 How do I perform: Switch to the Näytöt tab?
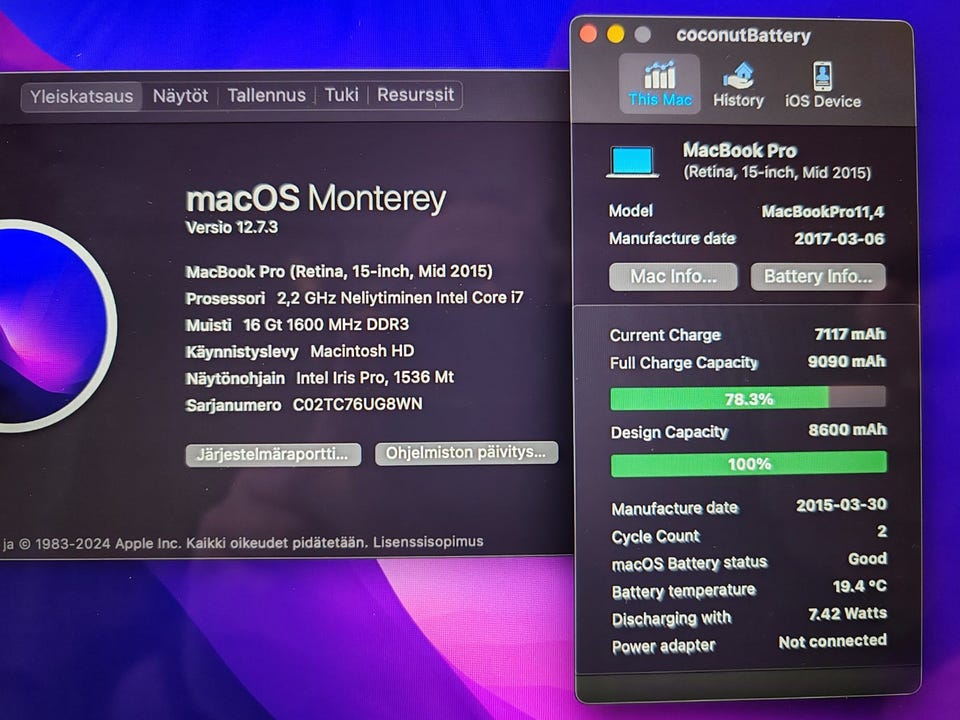[x=180, y=96]
